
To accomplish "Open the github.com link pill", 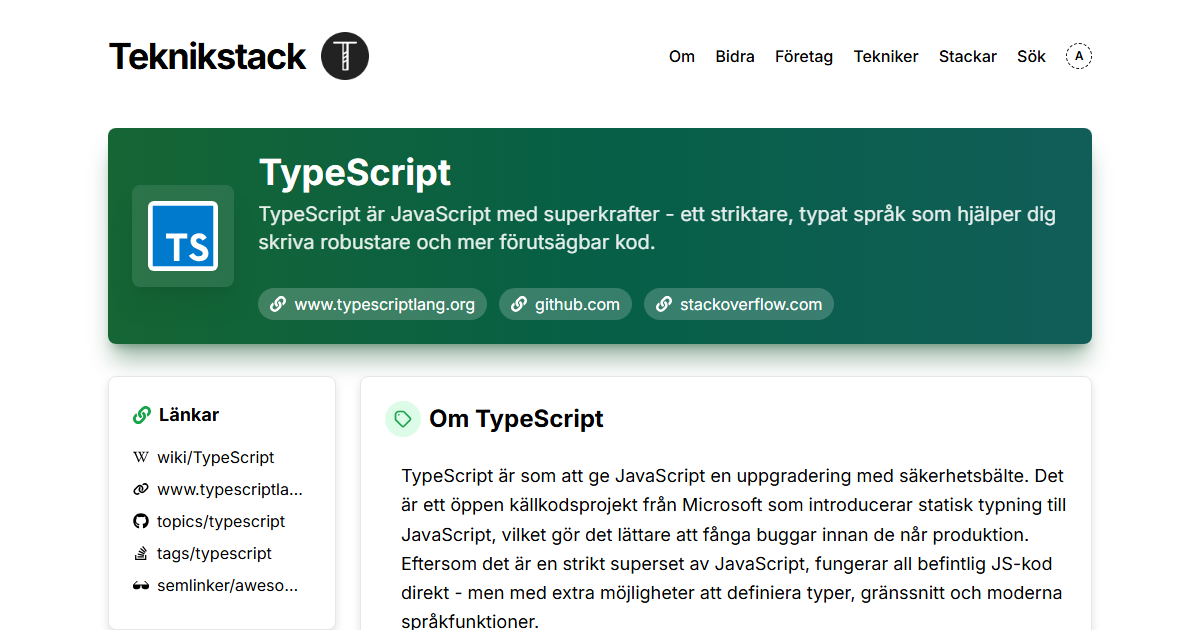I will [565, 304].
